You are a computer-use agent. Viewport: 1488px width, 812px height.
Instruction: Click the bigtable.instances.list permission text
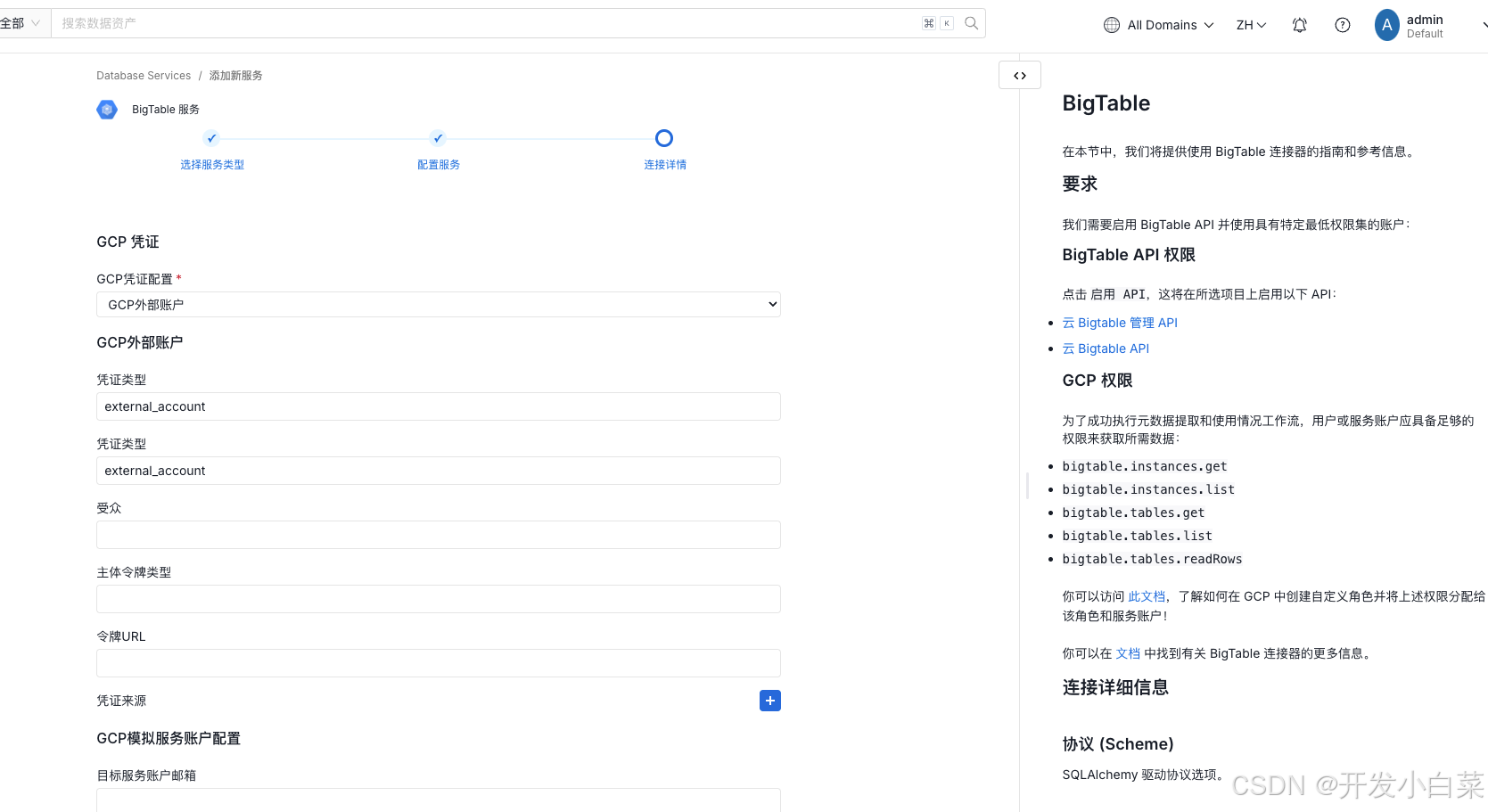click(1148, 489)
